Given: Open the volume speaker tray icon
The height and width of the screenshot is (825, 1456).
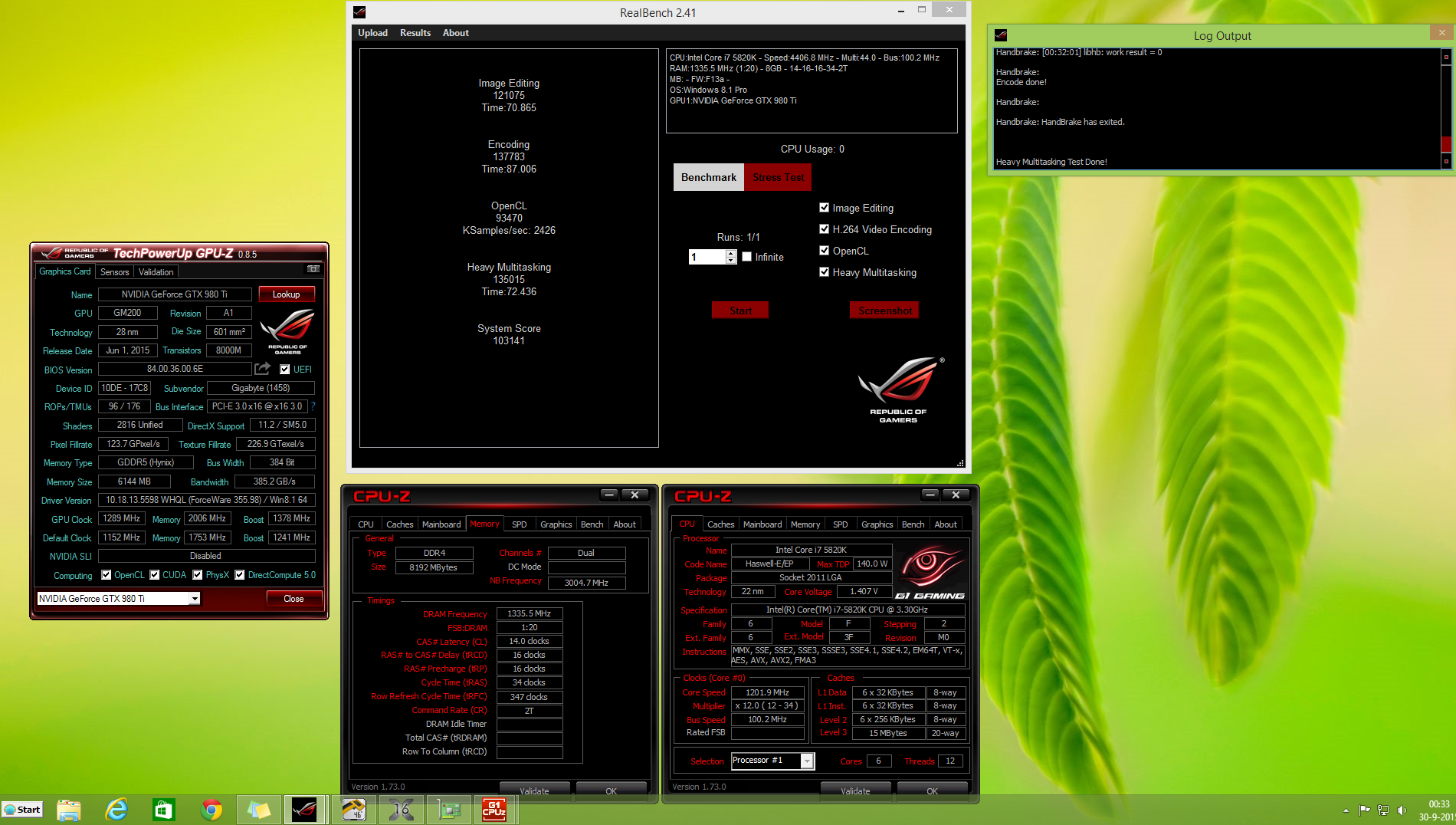Looking at the screenshot, I should (x=1402, y=810).
